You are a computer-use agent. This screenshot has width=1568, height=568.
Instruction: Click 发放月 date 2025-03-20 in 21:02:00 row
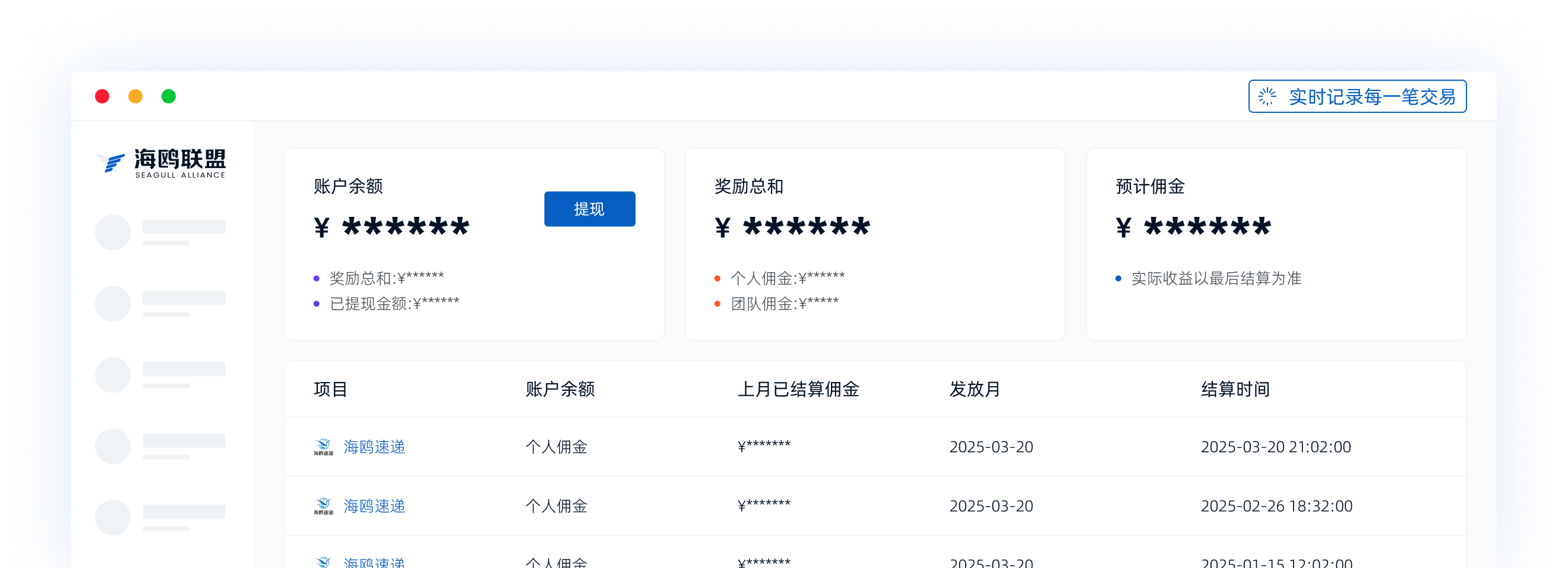(x=991, y=447)
